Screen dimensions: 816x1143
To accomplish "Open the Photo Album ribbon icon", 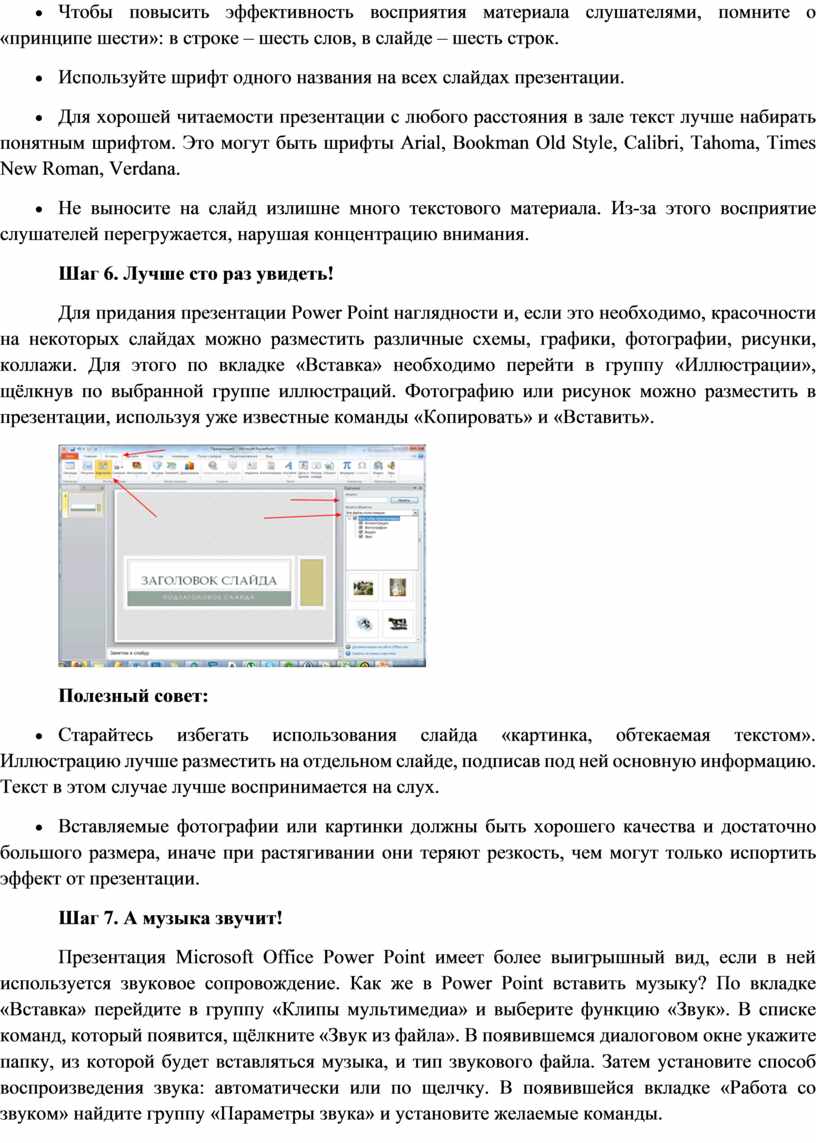I will point(137,467).
